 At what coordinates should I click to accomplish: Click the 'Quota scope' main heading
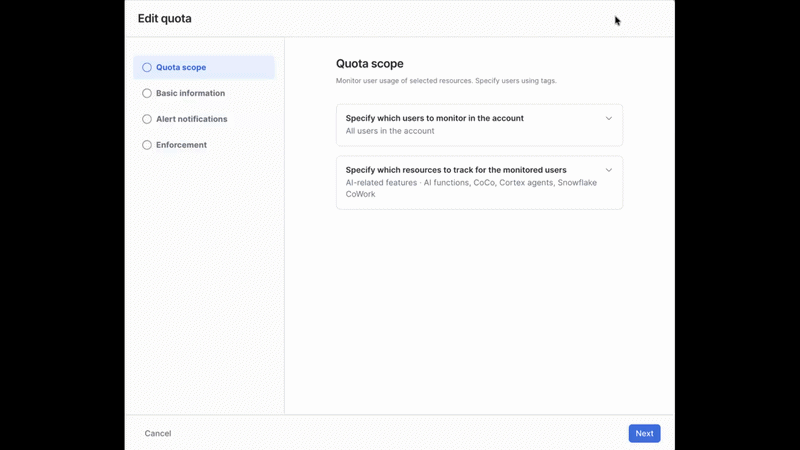click(369, 63)
